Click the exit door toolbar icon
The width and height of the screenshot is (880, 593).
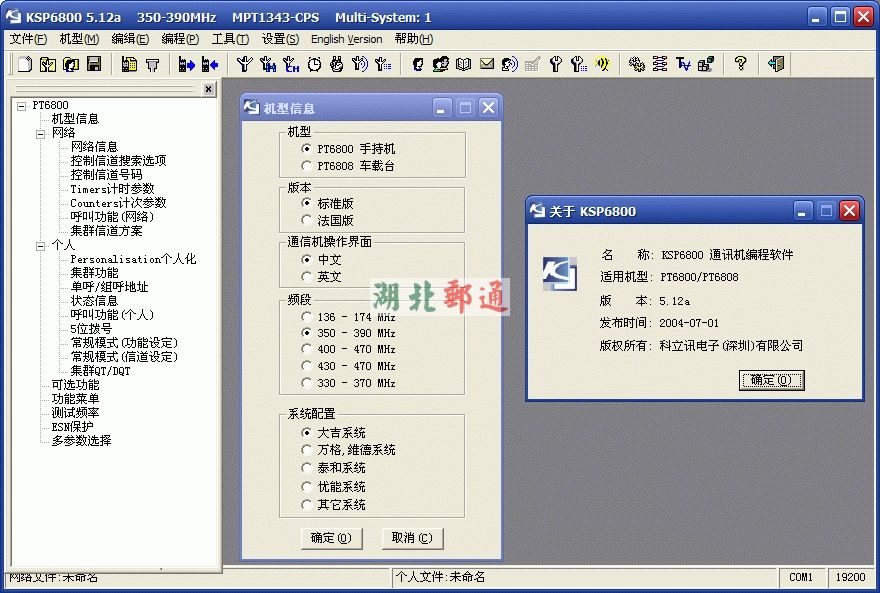776,64
